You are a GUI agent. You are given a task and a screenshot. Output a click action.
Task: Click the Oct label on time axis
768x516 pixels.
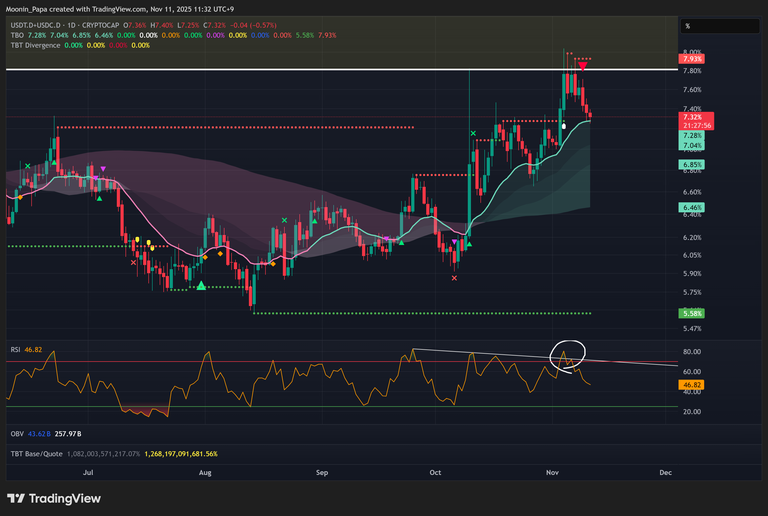[x=435, y=468]
